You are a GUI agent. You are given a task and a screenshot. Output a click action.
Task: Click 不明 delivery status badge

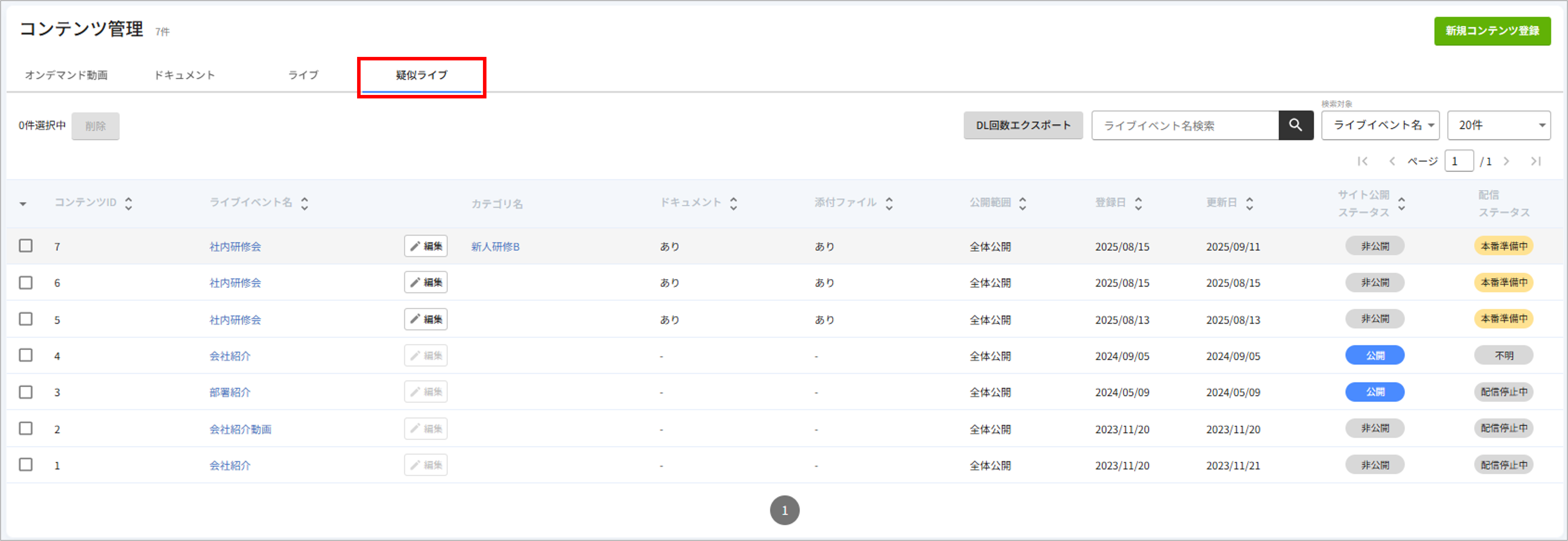(x=1504, y=356)
